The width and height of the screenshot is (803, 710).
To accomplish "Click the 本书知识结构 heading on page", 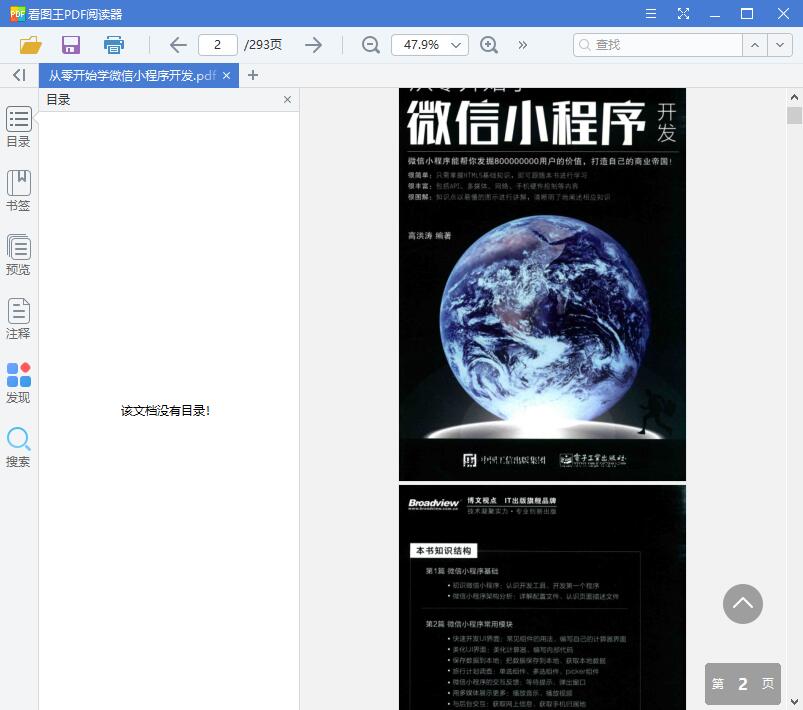I will coord(443,551).
